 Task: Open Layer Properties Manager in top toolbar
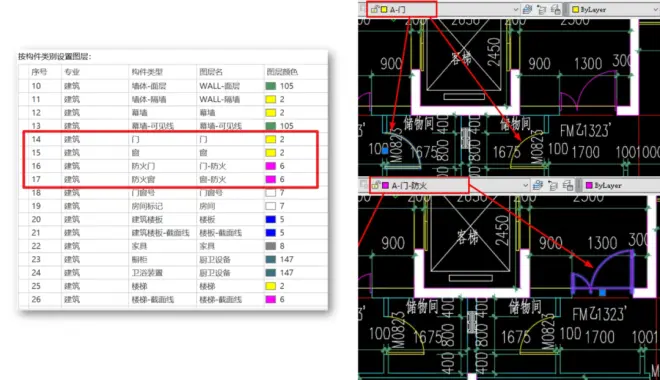point(527,9)
